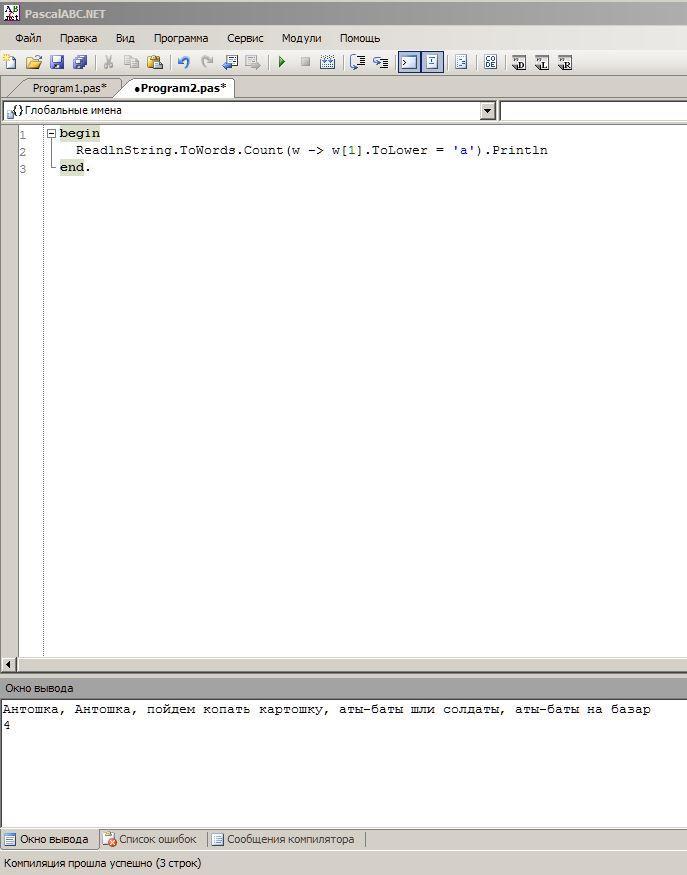Click the output line starting with Антошка
Screen dimensions: 687x875
(327, 710)
